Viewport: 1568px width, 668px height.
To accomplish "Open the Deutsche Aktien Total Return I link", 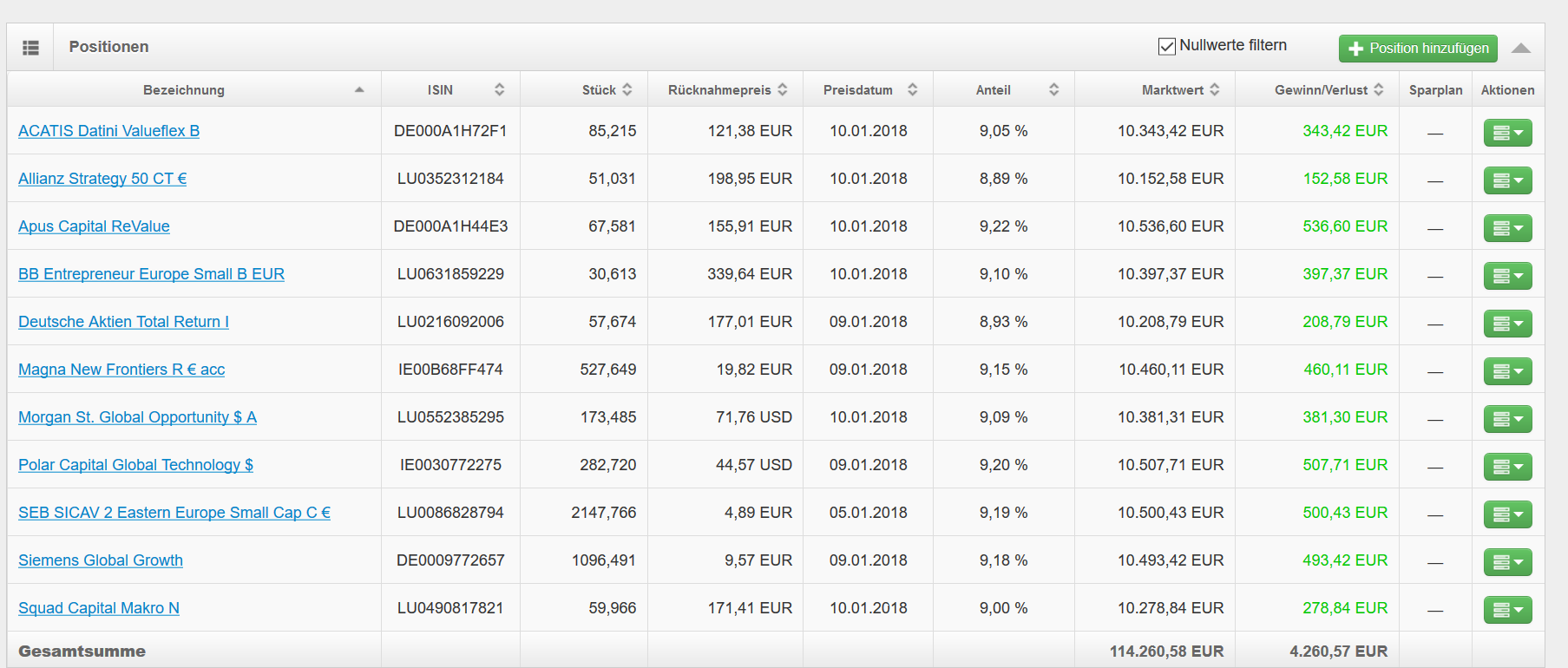I will point(123,322).
